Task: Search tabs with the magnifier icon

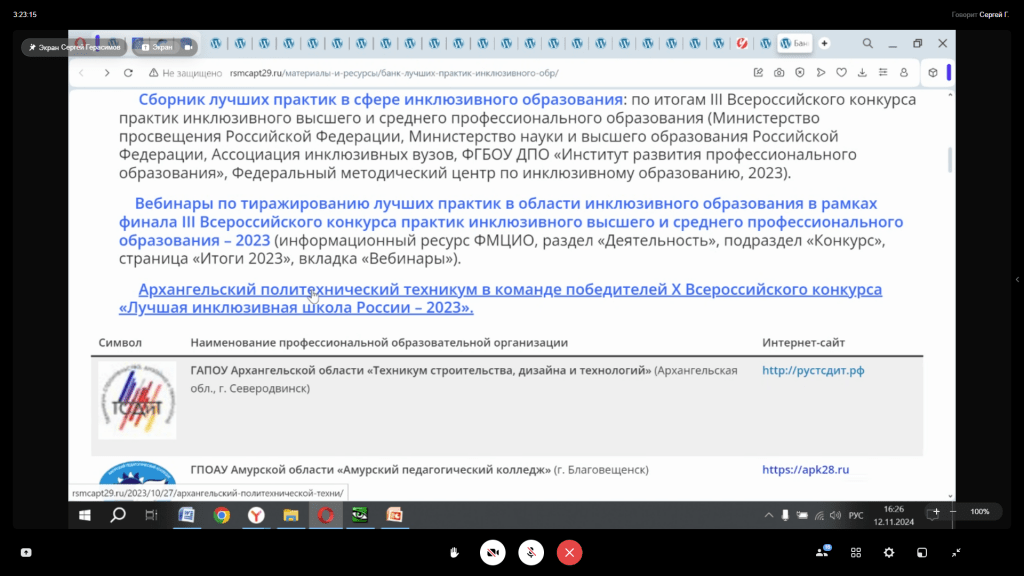Action: [x=867, y=43]
